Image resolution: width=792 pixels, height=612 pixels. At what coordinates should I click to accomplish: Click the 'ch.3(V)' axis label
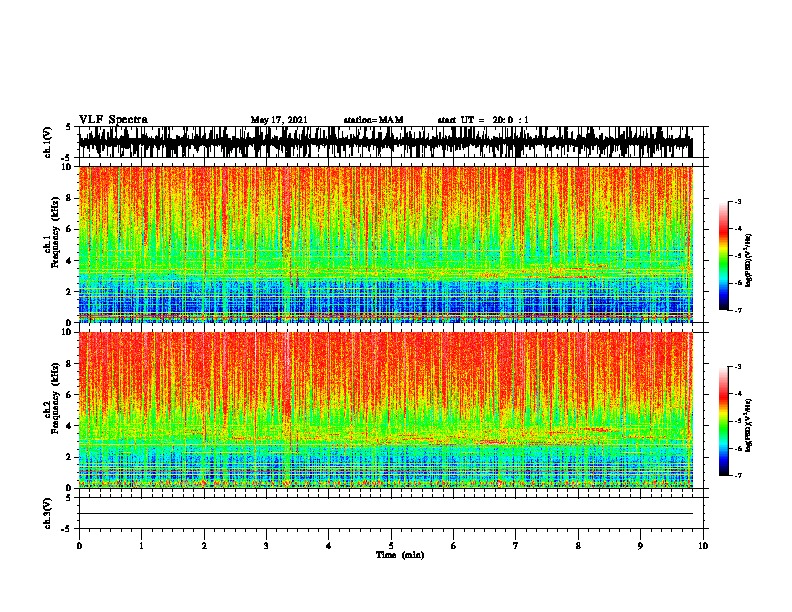48,514
